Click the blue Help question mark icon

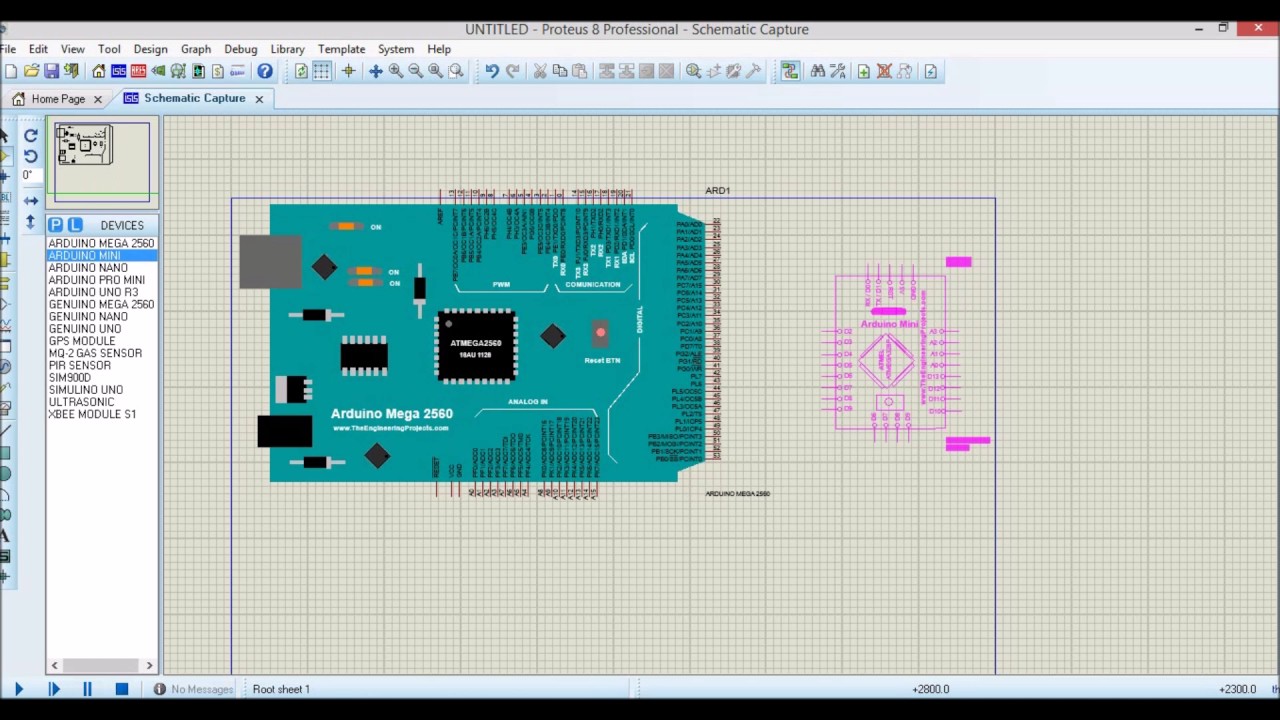[x=265, y=71]
